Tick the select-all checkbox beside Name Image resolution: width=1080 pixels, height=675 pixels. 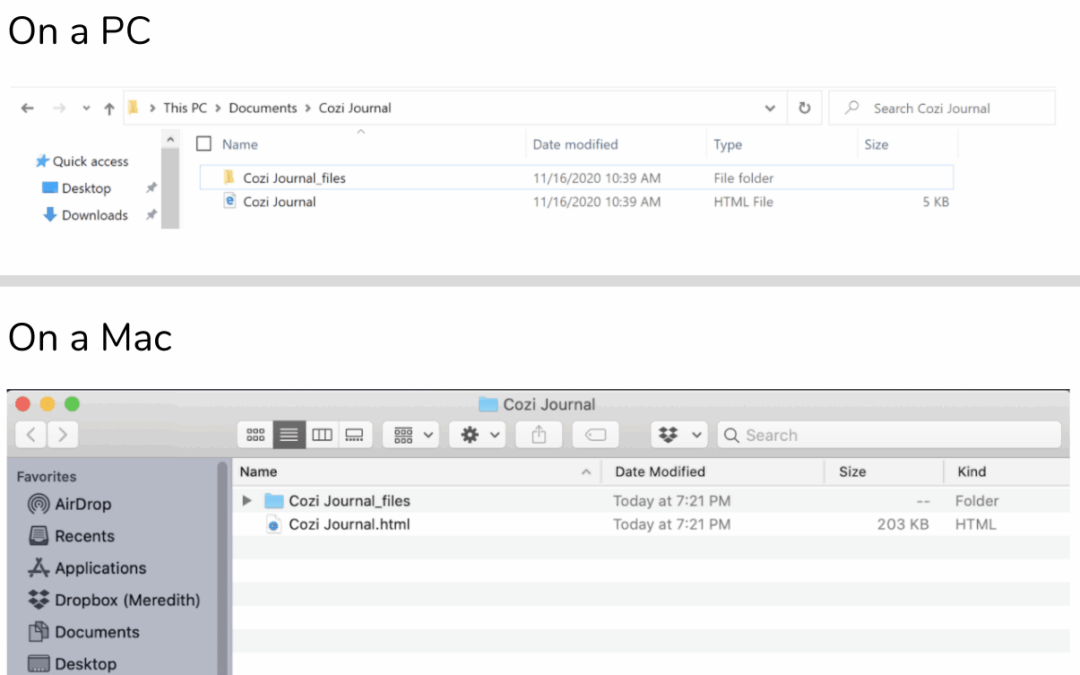(x=204, y=143)
